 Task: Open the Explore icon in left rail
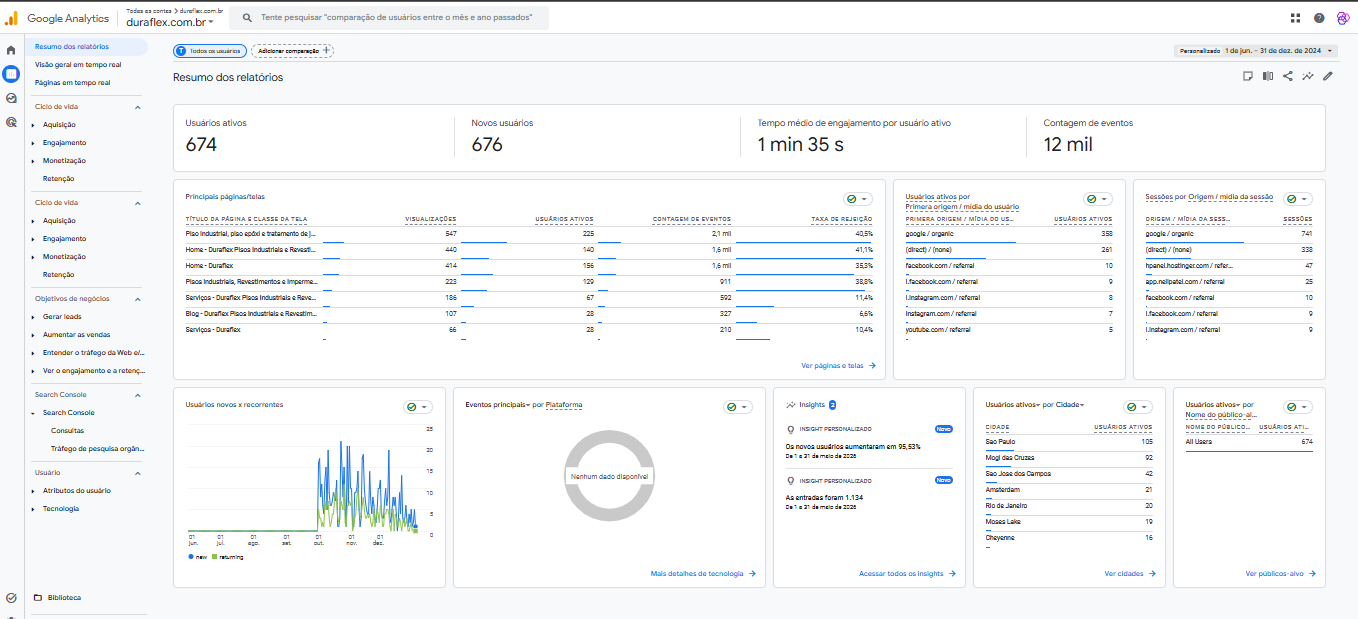coord(11,98)
